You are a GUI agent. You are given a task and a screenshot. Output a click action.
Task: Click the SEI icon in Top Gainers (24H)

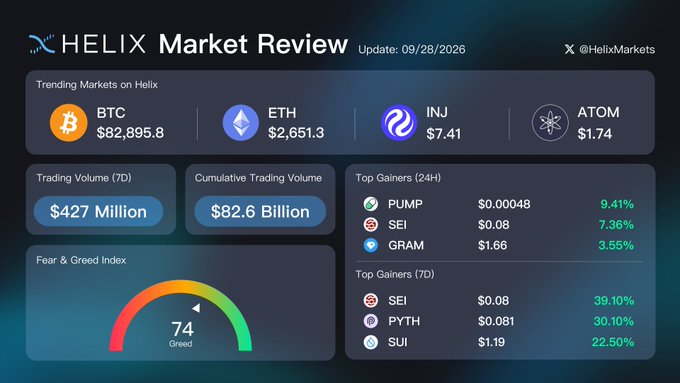point(371,225)
